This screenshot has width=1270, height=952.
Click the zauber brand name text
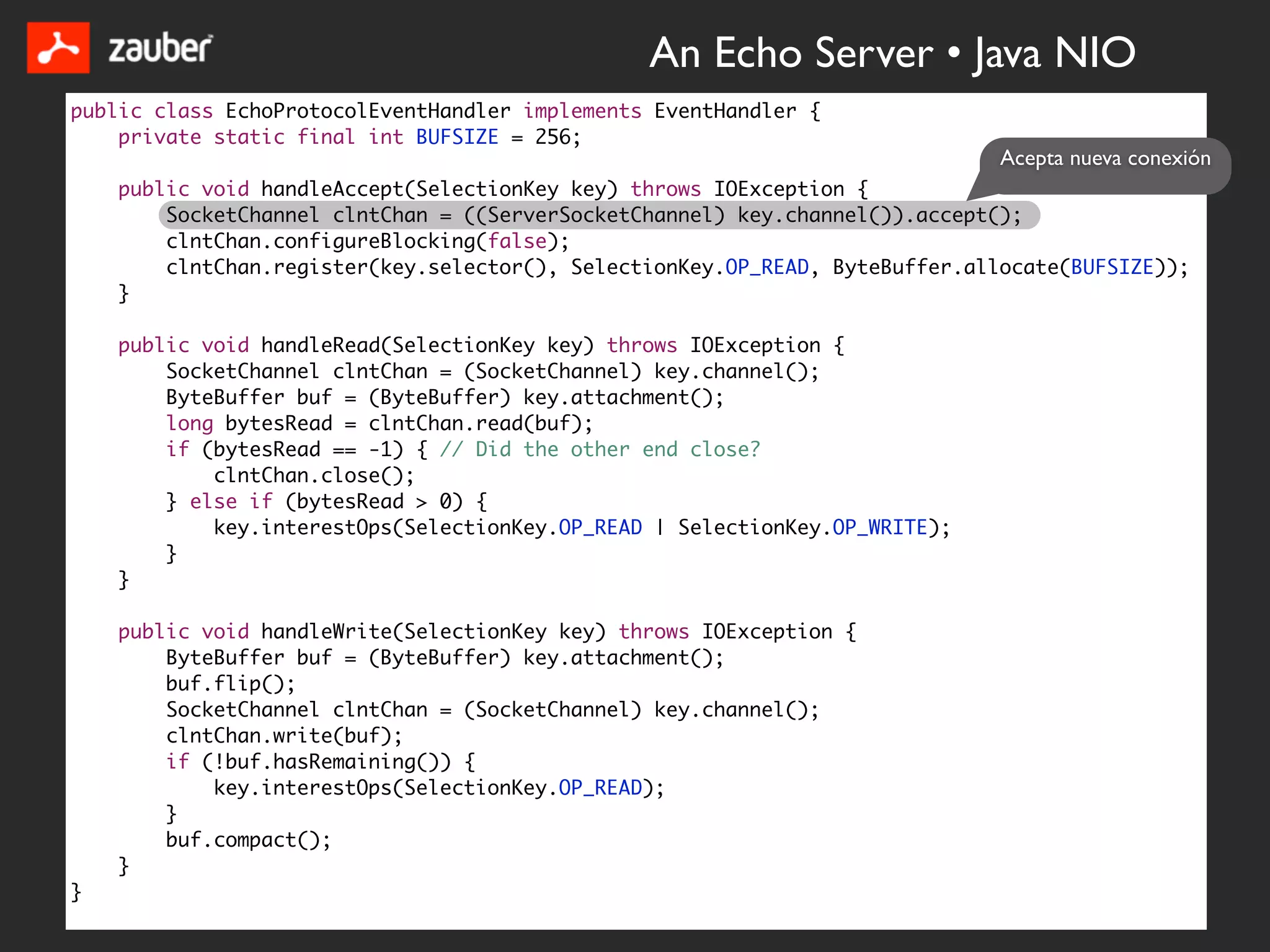coord(160,49)
